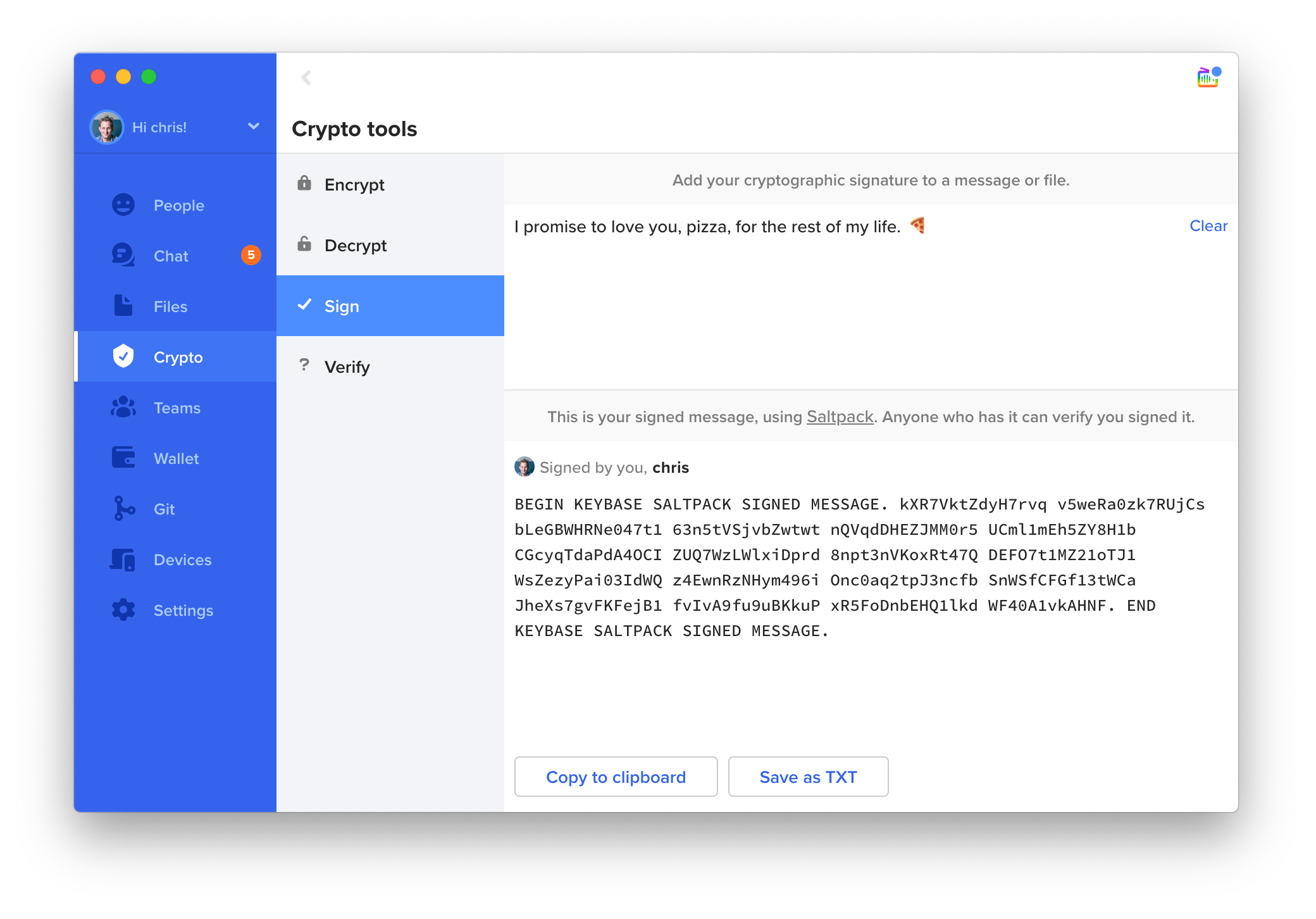Click the username chris in 'Signed by you'
1316x919 pixels.
pos(671,468)
